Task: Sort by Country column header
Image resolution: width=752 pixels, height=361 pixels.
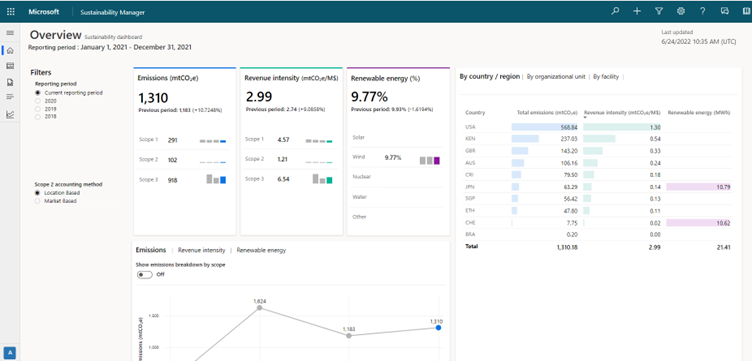Action: click(475, 113)
